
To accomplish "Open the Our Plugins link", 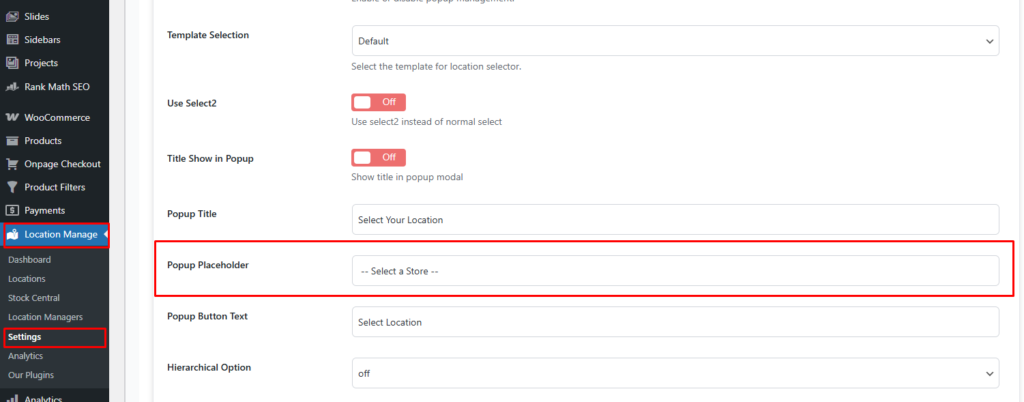I will 31,375.
